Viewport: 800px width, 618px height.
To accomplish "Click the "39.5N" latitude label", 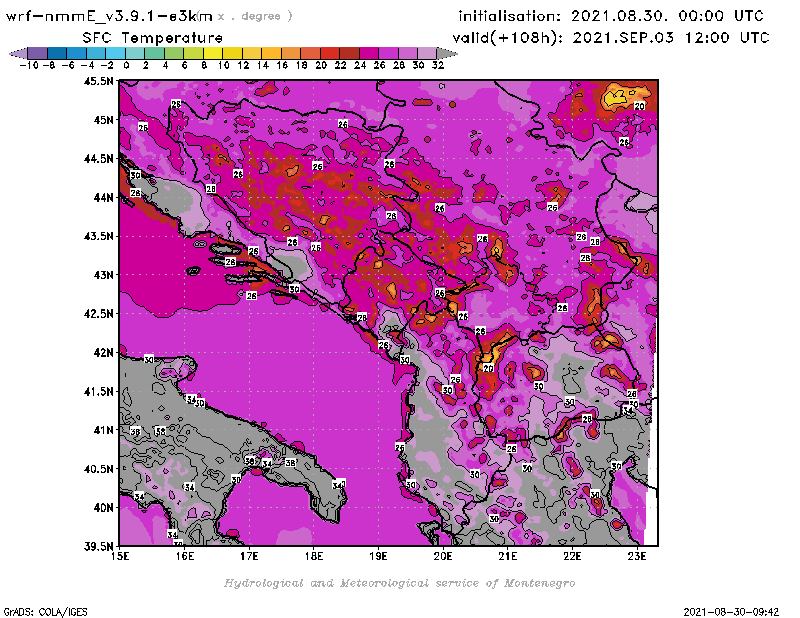I will [98, 547].
